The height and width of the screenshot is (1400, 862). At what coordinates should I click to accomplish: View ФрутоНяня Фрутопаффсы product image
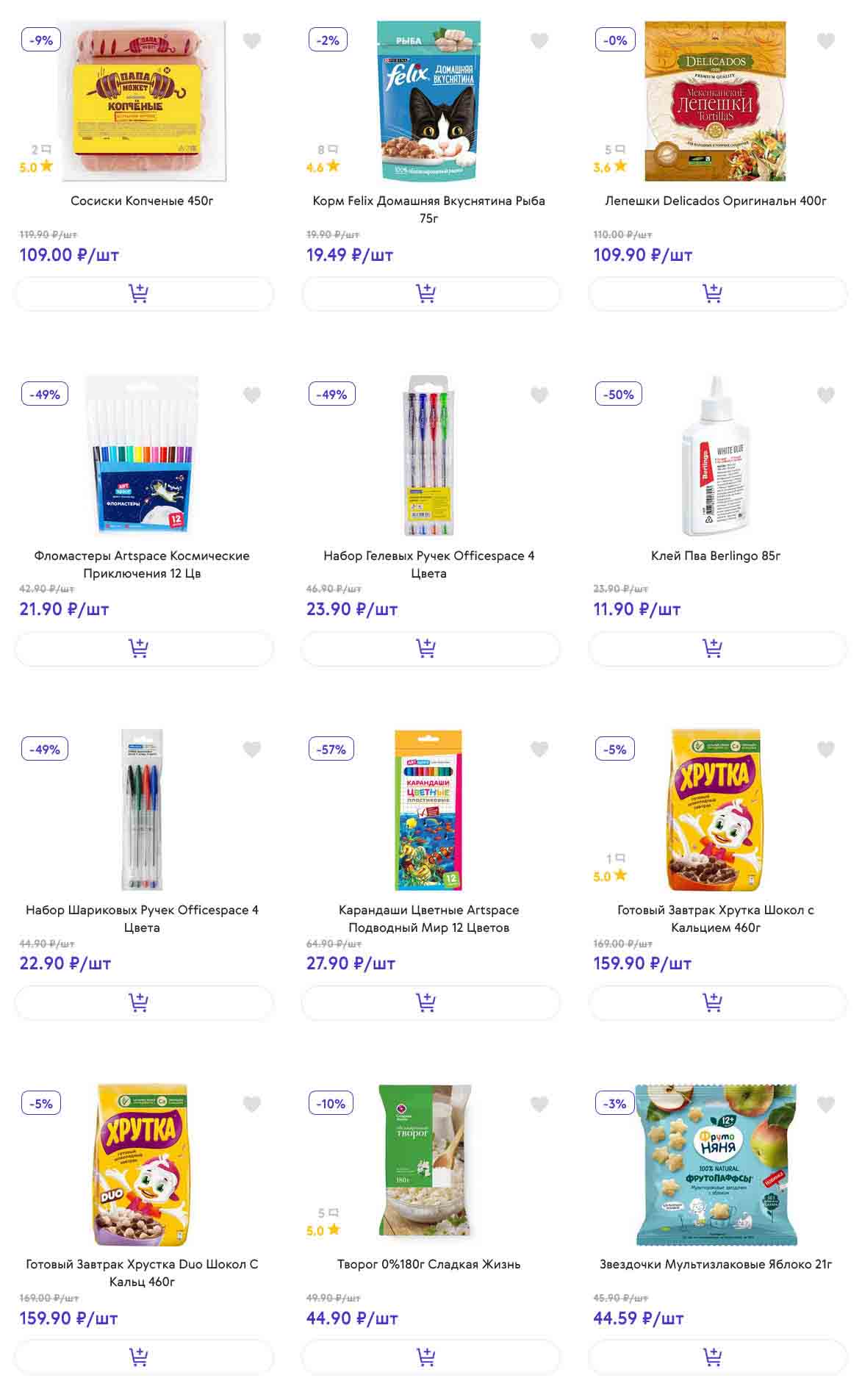716,1164
